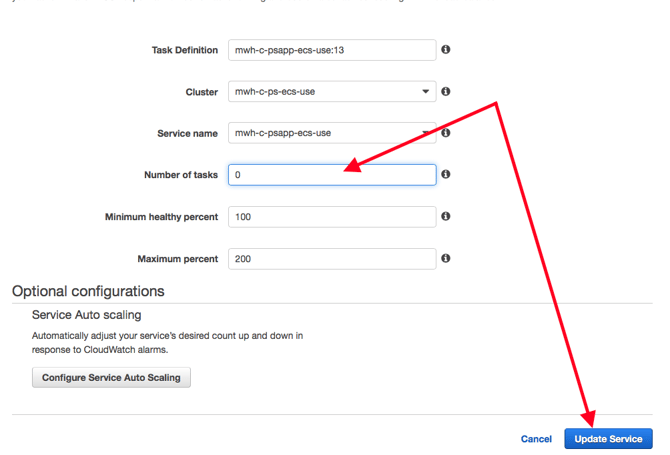Click the Cancel link
The width and height of the screenshot is (670, 455).
[x=536, y=439]
